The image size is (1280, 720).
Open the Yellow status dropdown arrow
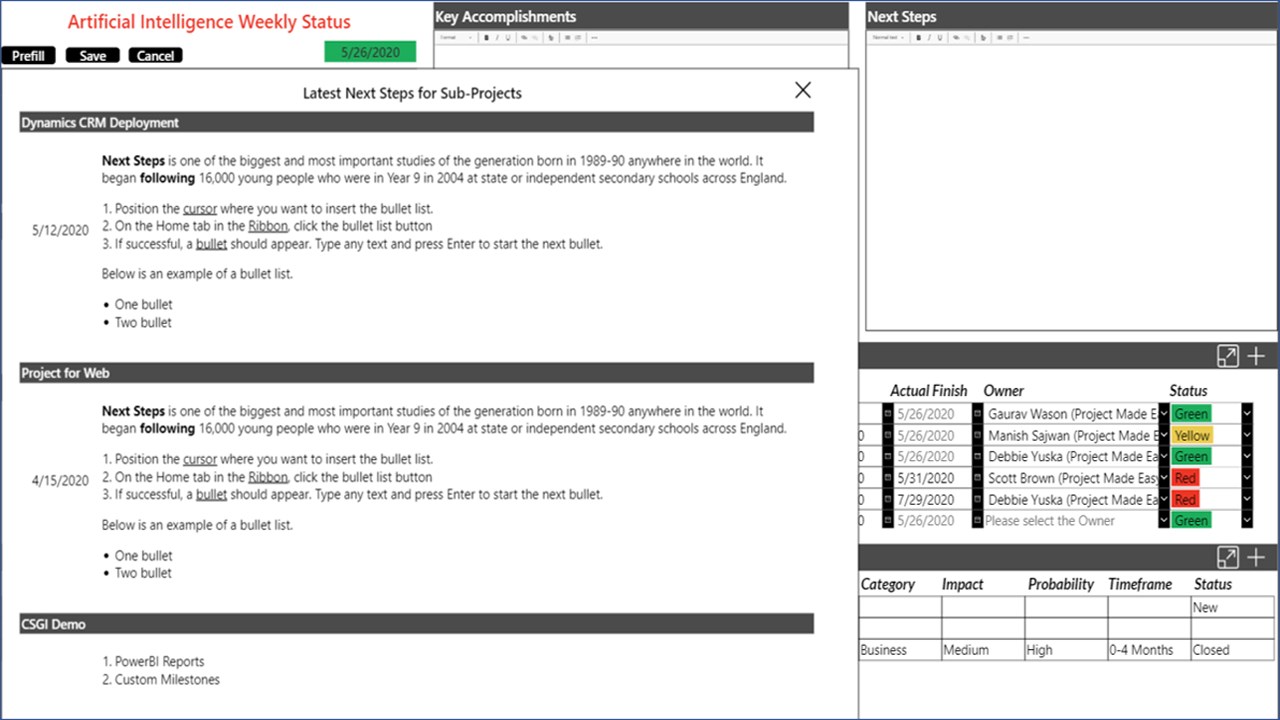pos(1247,436)
